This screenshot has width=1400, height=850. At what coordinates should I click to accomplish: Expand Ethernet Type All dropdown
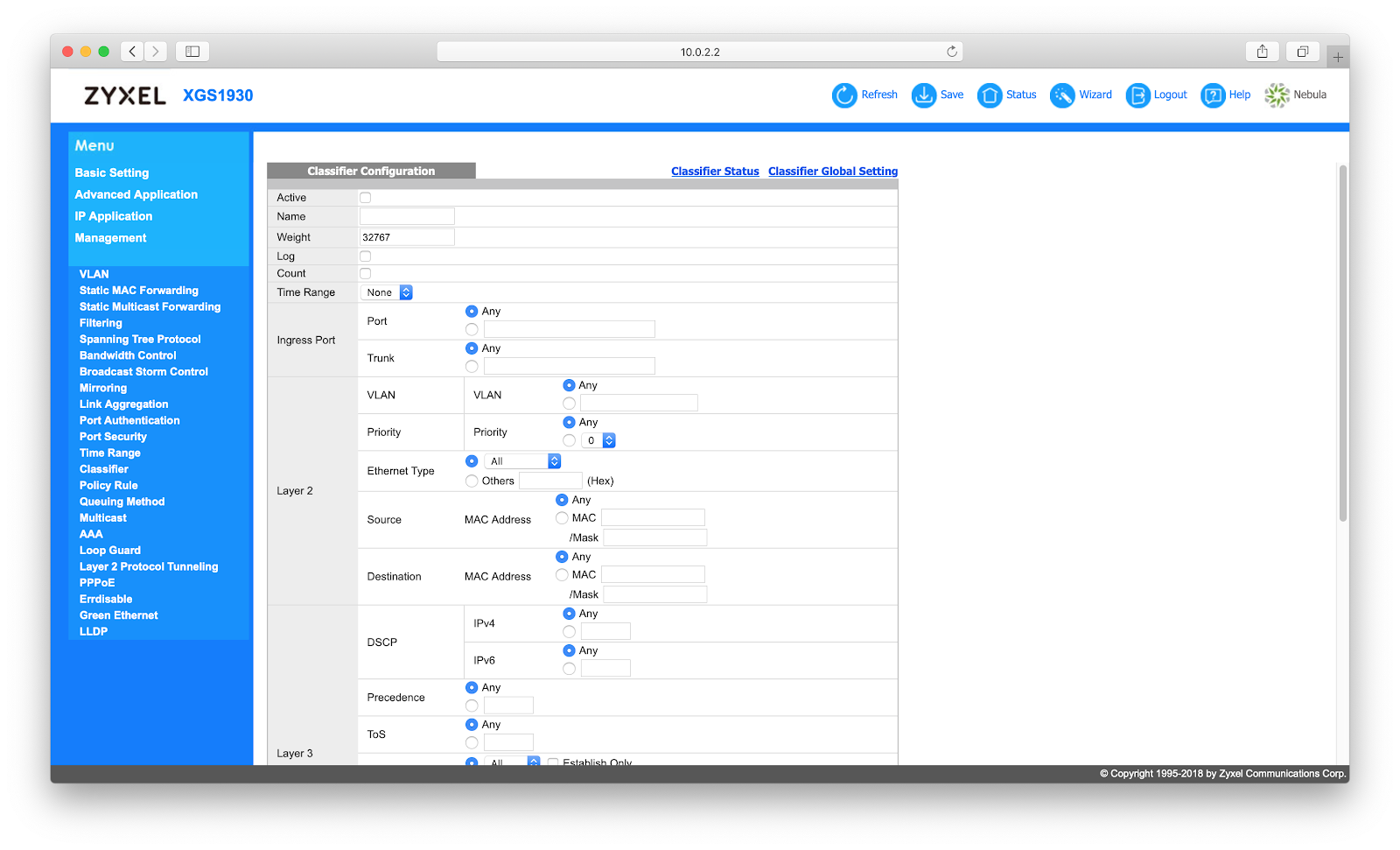pyautogui.click(x=521, y=461)
